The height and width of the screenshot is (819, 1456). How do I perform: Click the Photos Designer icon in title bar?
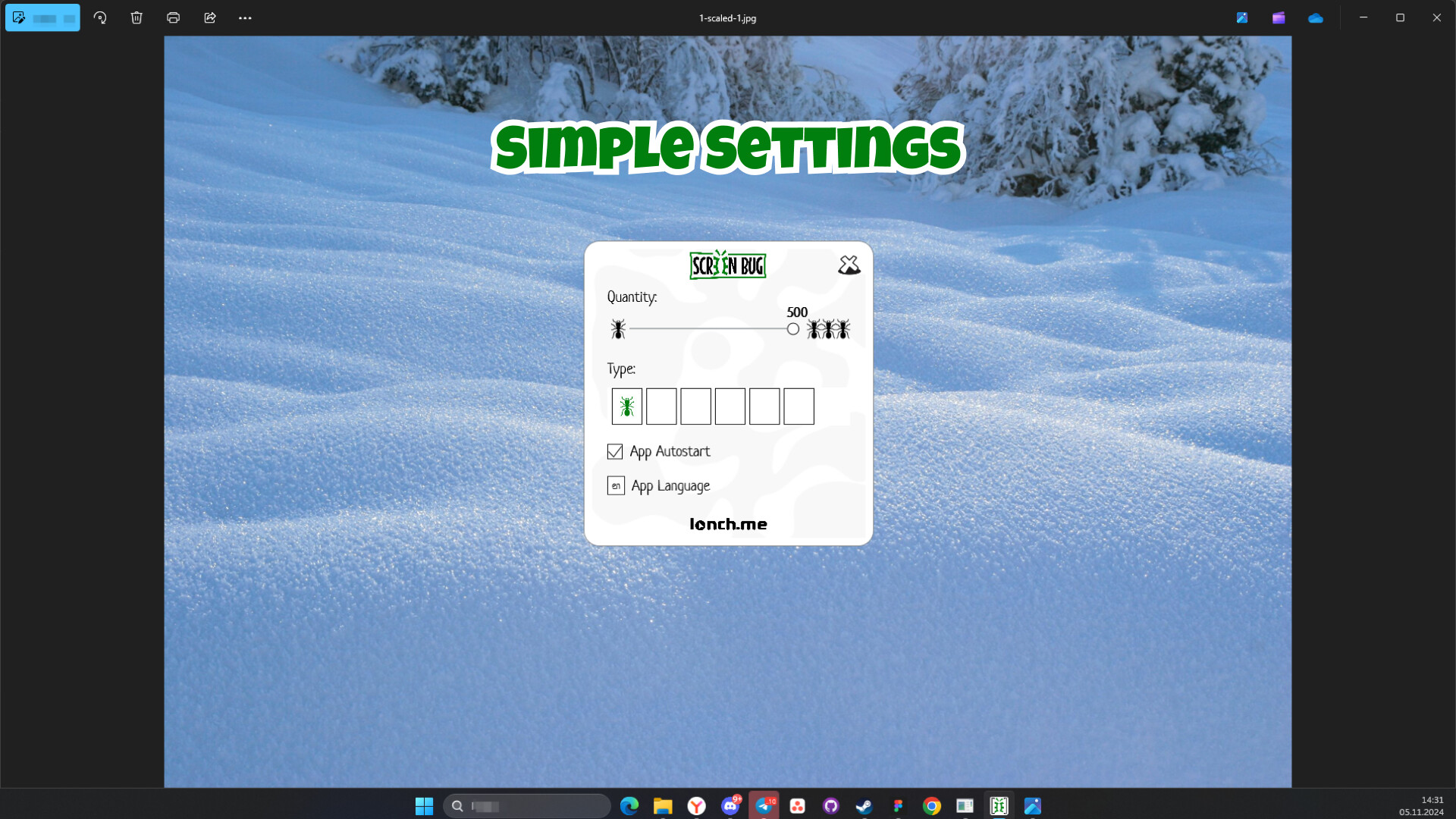pos(1242,17)
